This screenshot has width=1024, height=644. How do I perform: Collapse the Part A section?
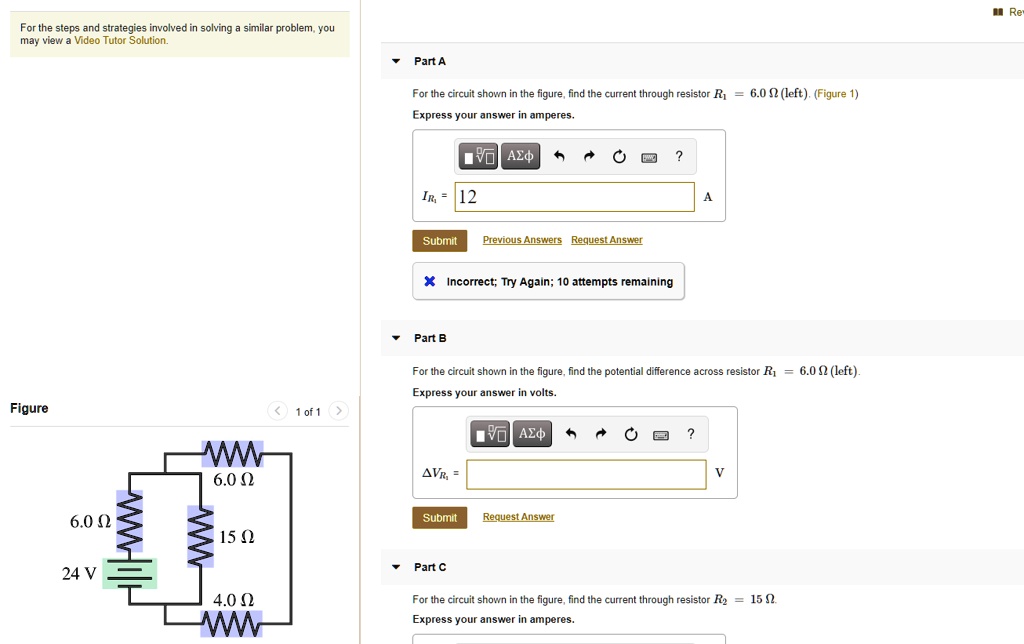coord(395,61)
